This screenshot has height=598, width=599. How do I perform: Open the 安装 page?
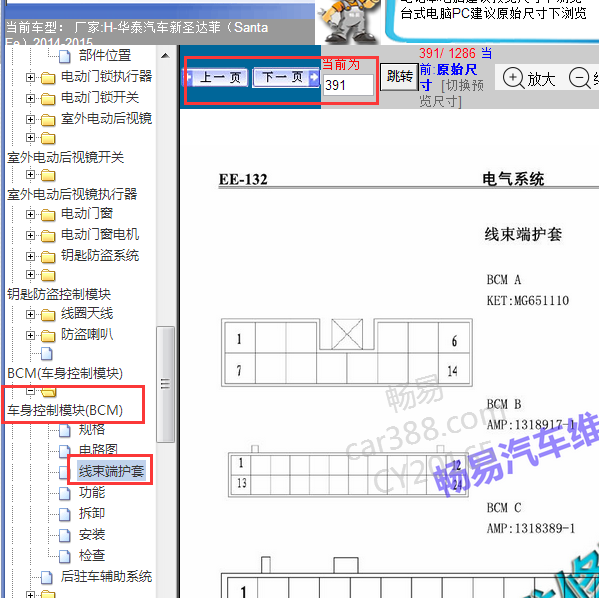92,534
